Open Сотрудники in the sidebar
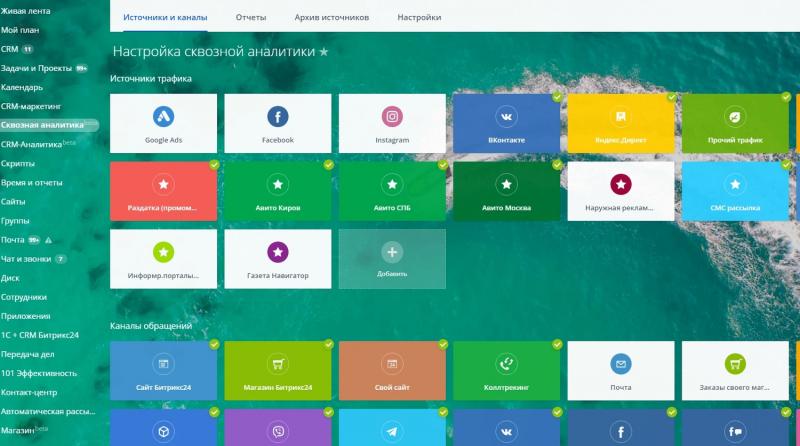800x446 pixels. (24, 297)
